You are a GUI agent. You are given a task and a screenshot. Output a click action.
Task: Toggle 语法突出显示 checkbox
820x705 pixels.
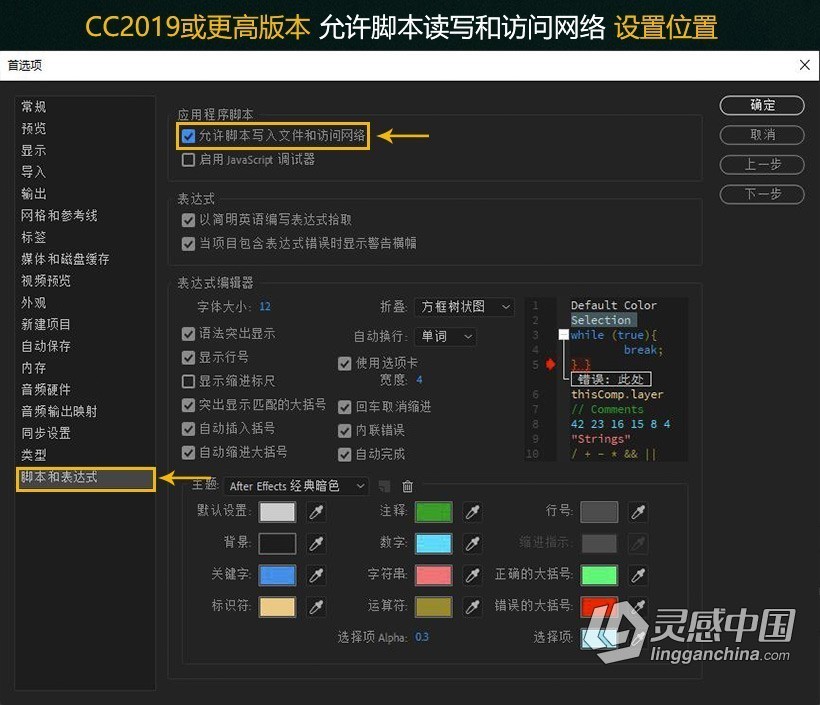click(x=188, y=334)
